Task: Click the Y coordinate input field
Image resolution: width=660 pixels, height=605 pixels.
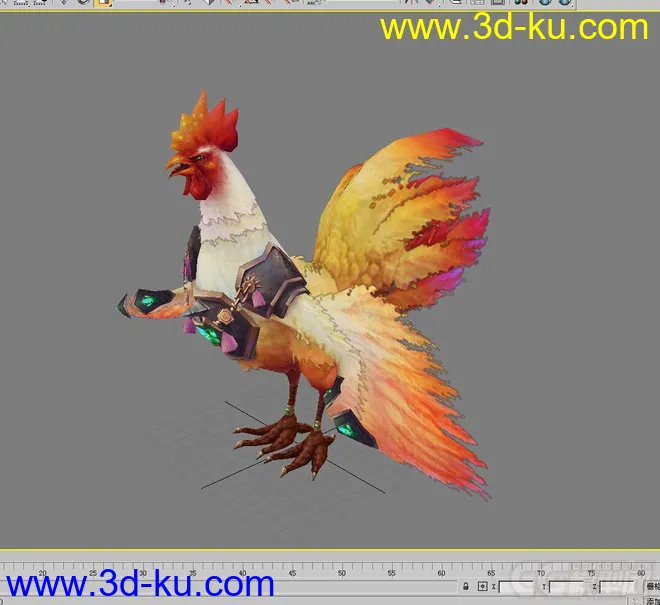Action: (566, 586)
